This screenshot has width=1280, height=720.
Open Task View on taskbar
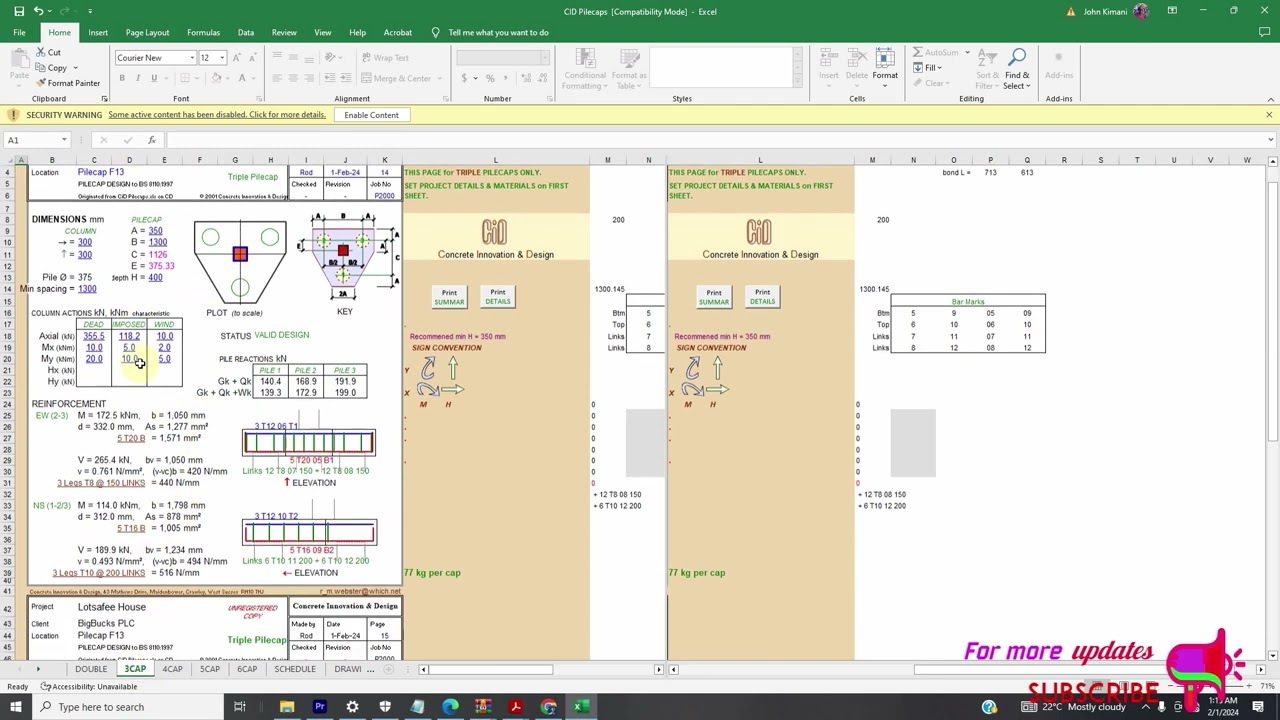240,707
